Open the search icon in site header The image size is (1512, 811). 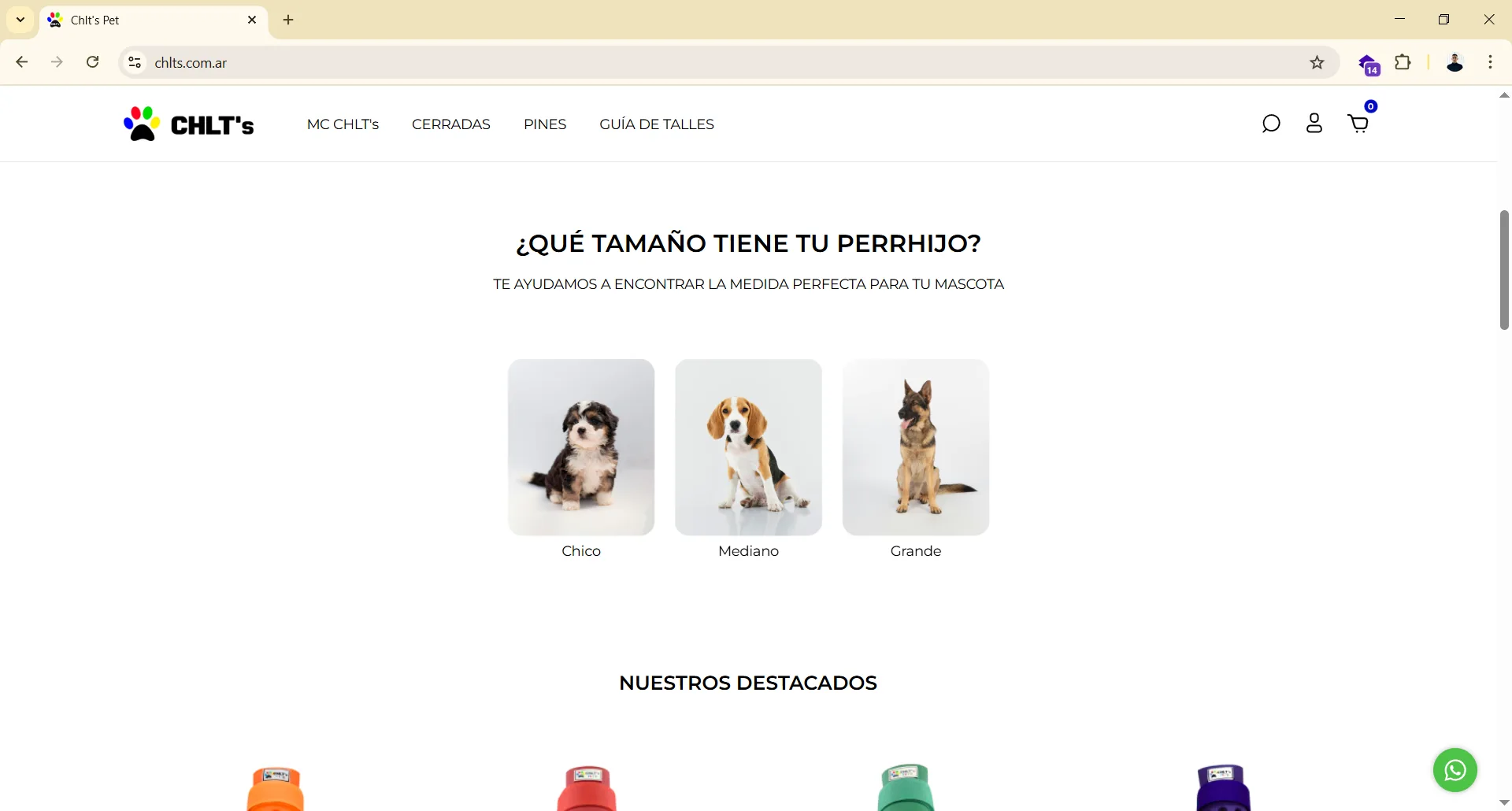(x=1271, y=124)
